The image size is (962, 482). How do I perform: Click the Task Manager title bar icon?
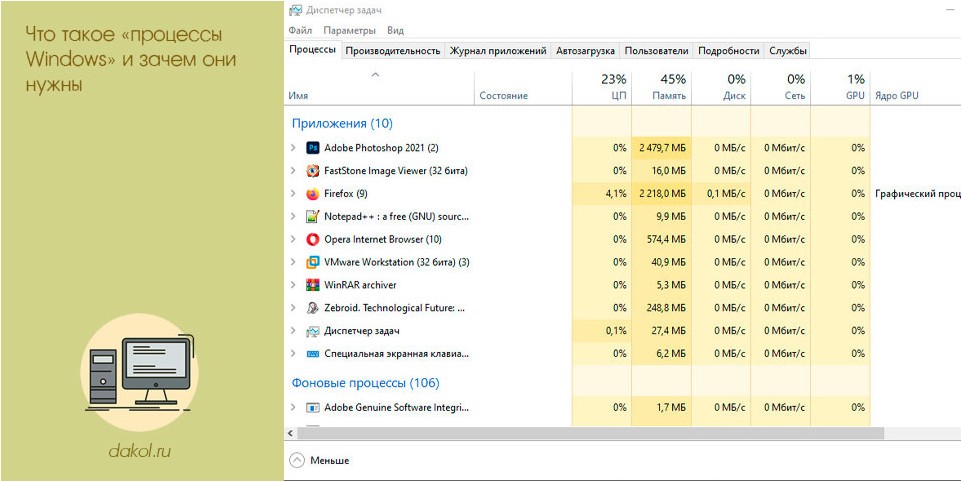pos(295,10)
